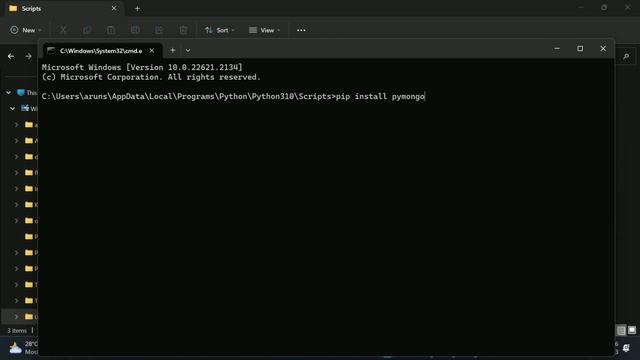This screenshot has height=360, width=640.
Task: Open the New menu in File Explorer
Action: [26, 30]
